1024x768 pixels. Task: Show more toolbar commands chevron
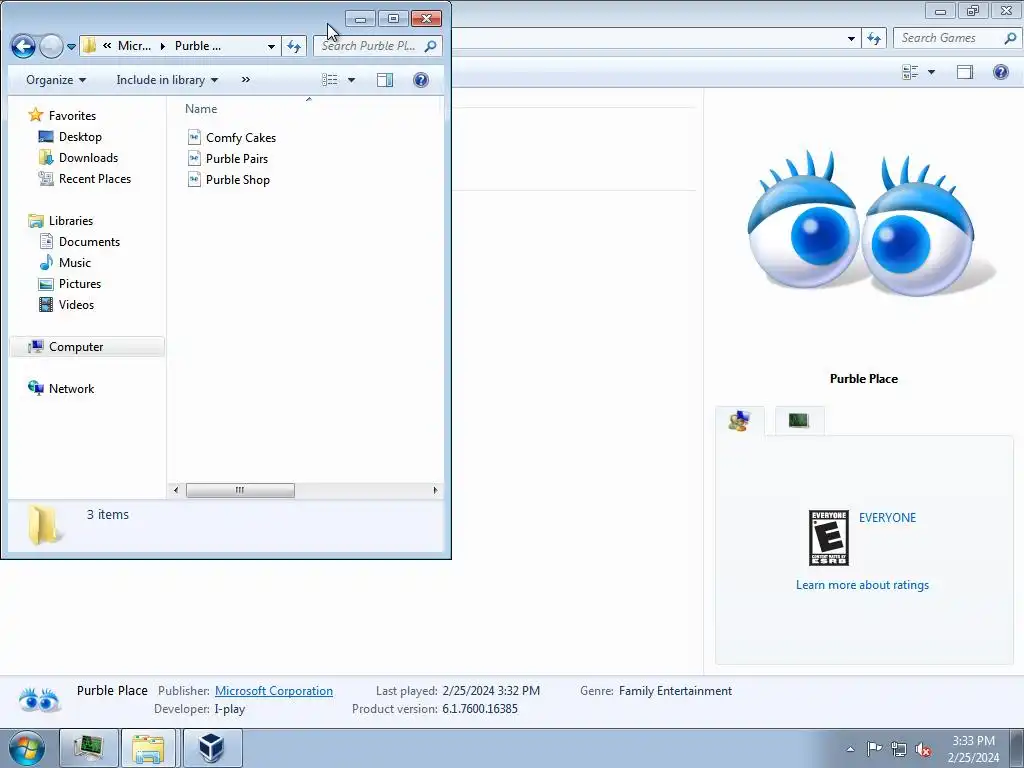246,80
